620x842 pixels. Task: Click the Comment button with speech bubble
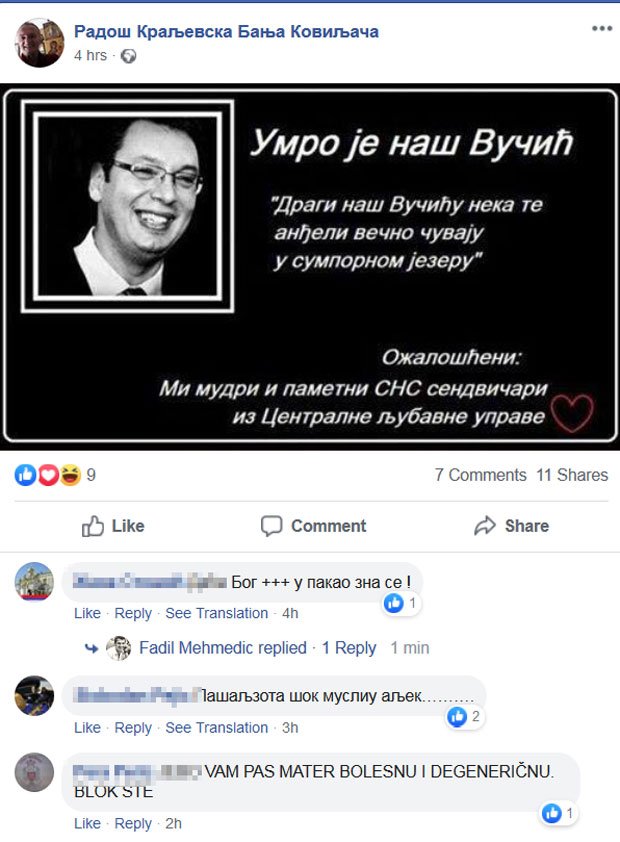pos(313,526)
